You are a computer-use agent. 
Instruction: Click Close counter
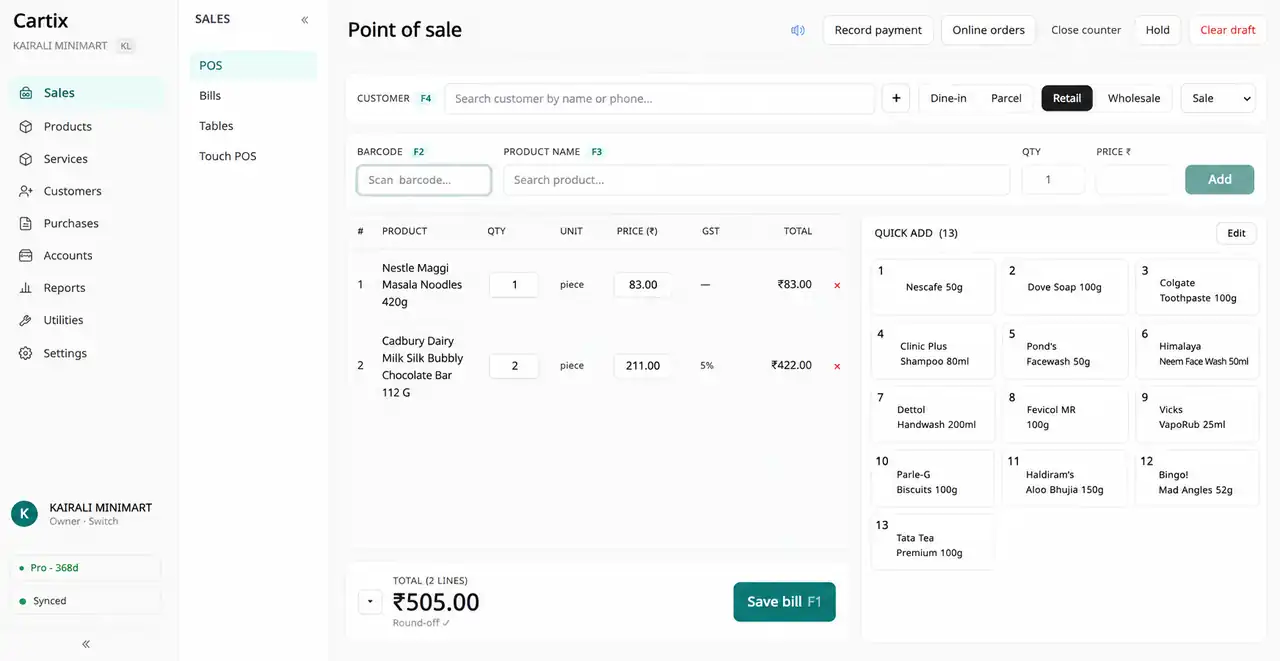tap(1086, 30)
